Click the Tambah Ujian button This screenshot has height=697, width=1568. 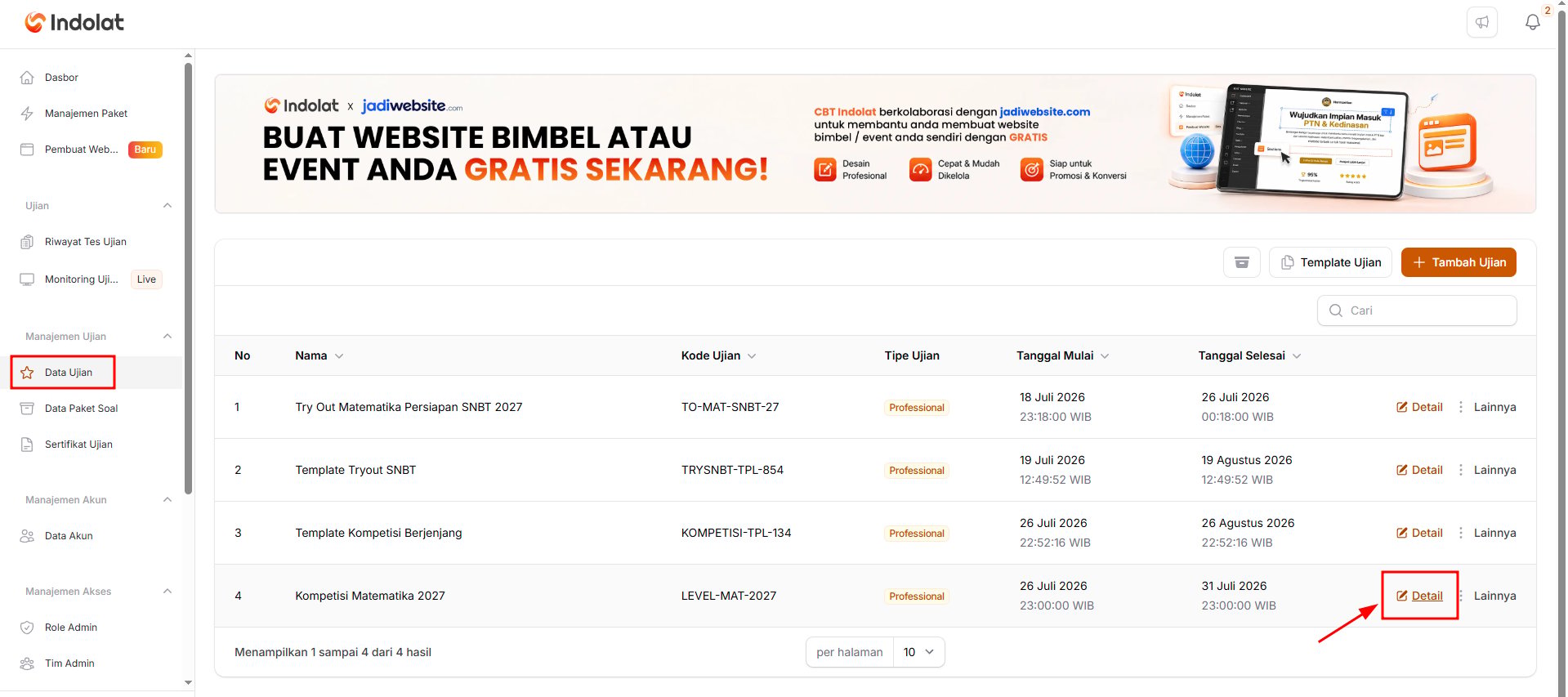coord(1459,262)
